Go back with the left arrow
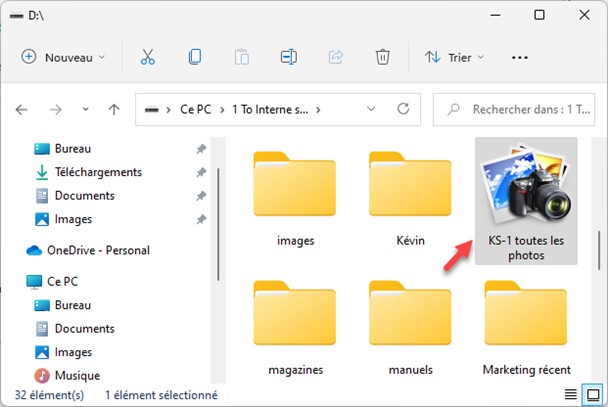This screenshot has height=407, width=608. [22, 109]
